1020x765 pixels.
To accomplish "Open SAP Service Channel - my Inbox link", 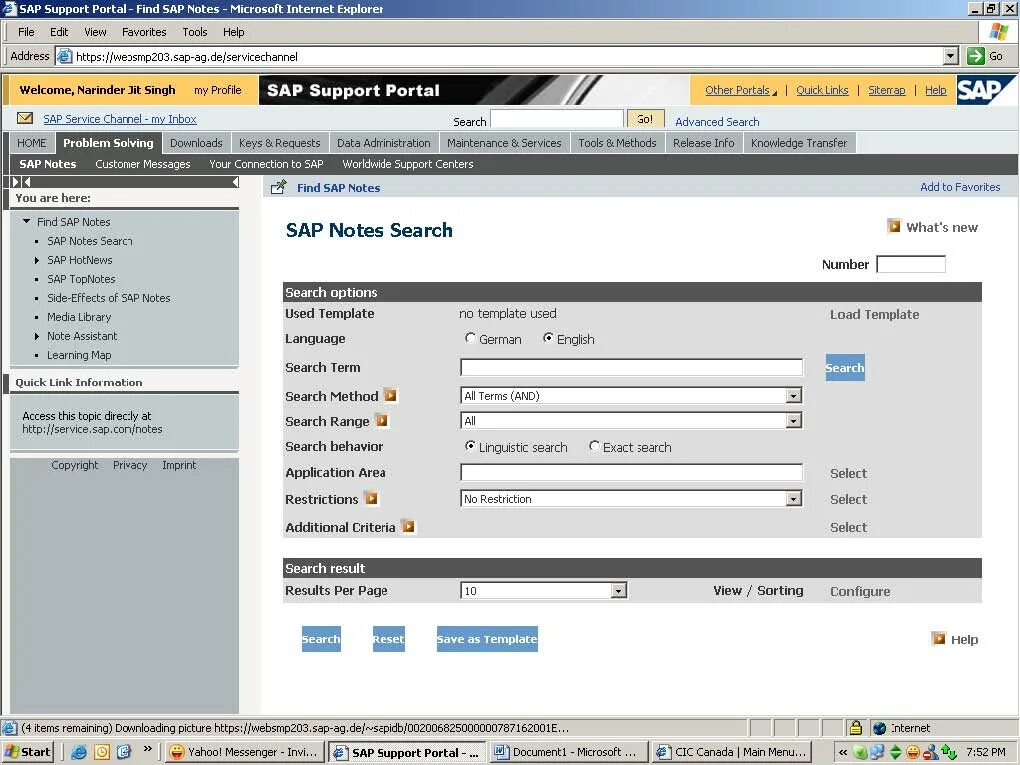I will pos(120,119).
